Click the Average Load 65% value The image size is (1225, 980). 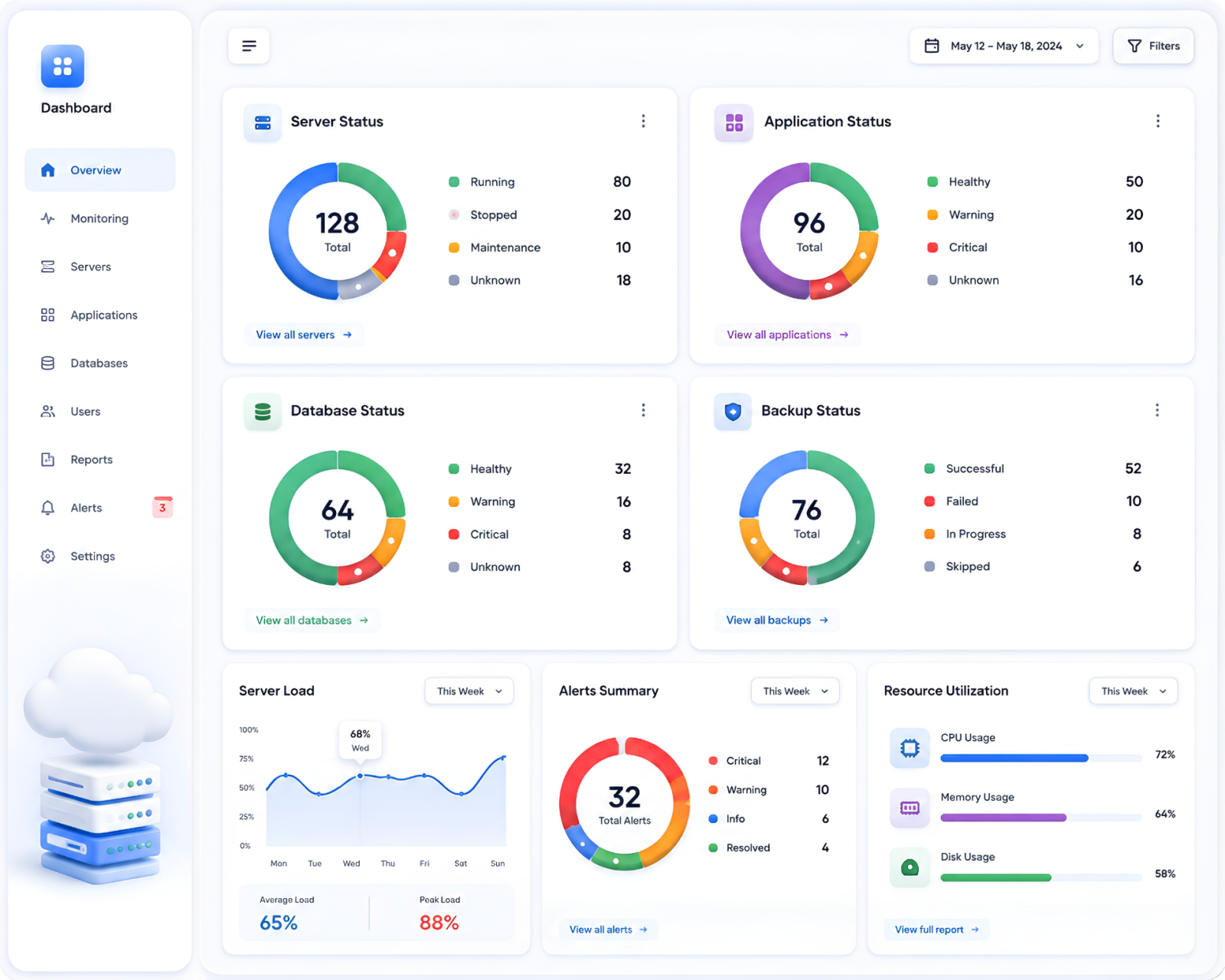pyautogui.click(x=279, y=923)
